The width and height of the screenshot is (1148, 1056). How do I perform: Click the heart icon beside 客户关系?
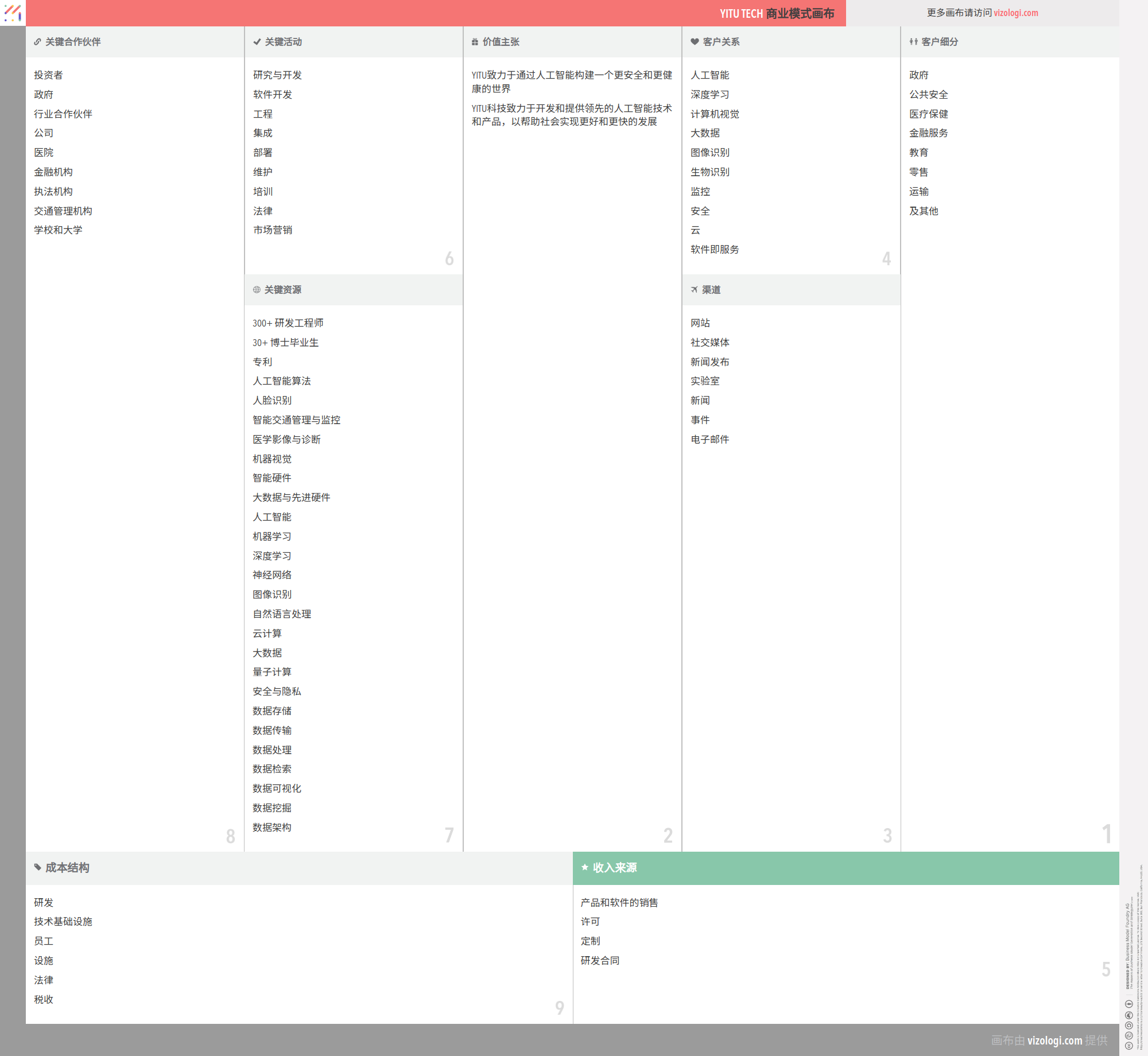[695, 42]
